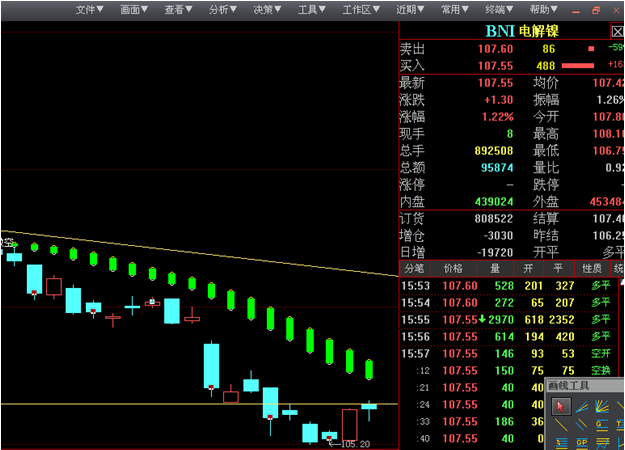625x450 pixels.
Task: Select the :33 tick row with volume 186
Action: click(472, 421)
